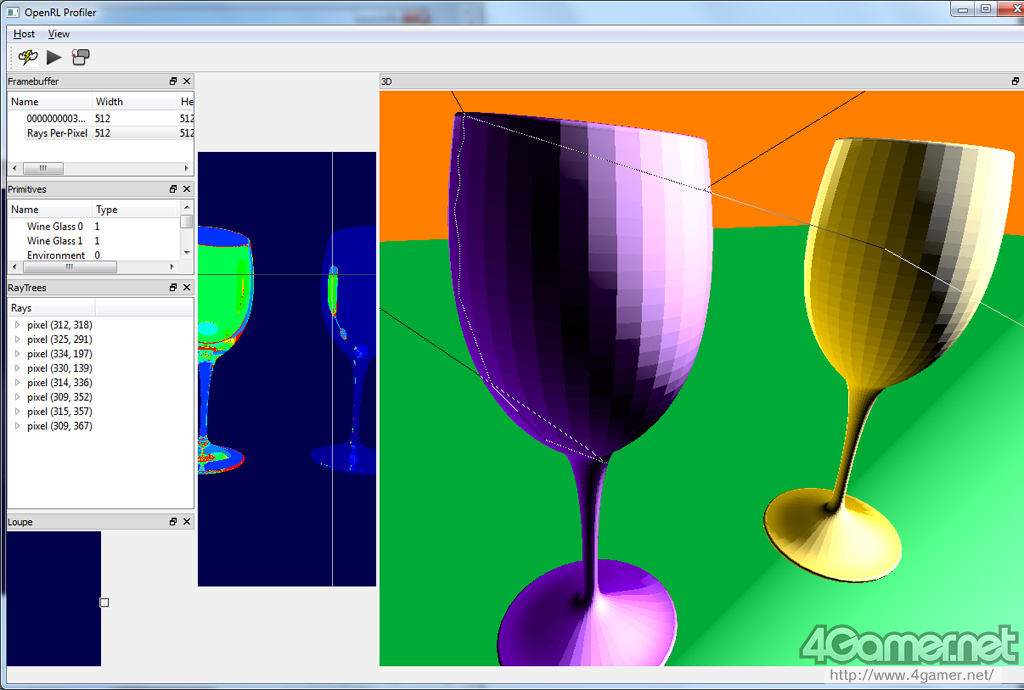Sort Primitives list by Name column

pyautogui.click(x=50, y=210)
